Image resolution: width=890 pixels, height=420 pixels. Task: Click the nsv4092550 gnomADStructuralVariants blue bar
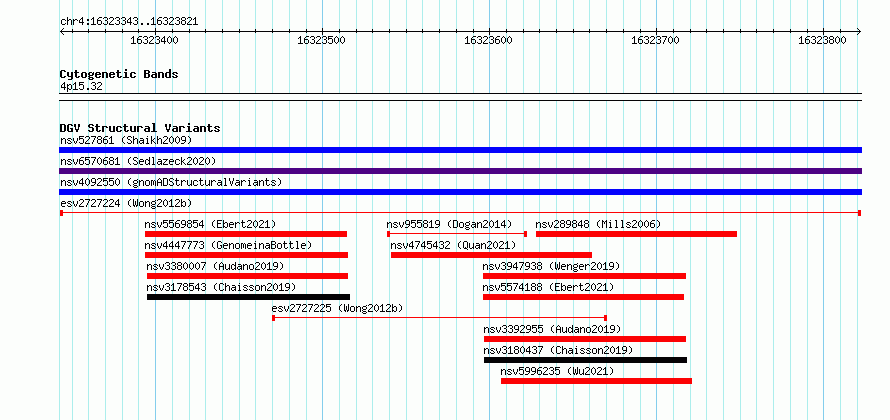coord(460,192)
